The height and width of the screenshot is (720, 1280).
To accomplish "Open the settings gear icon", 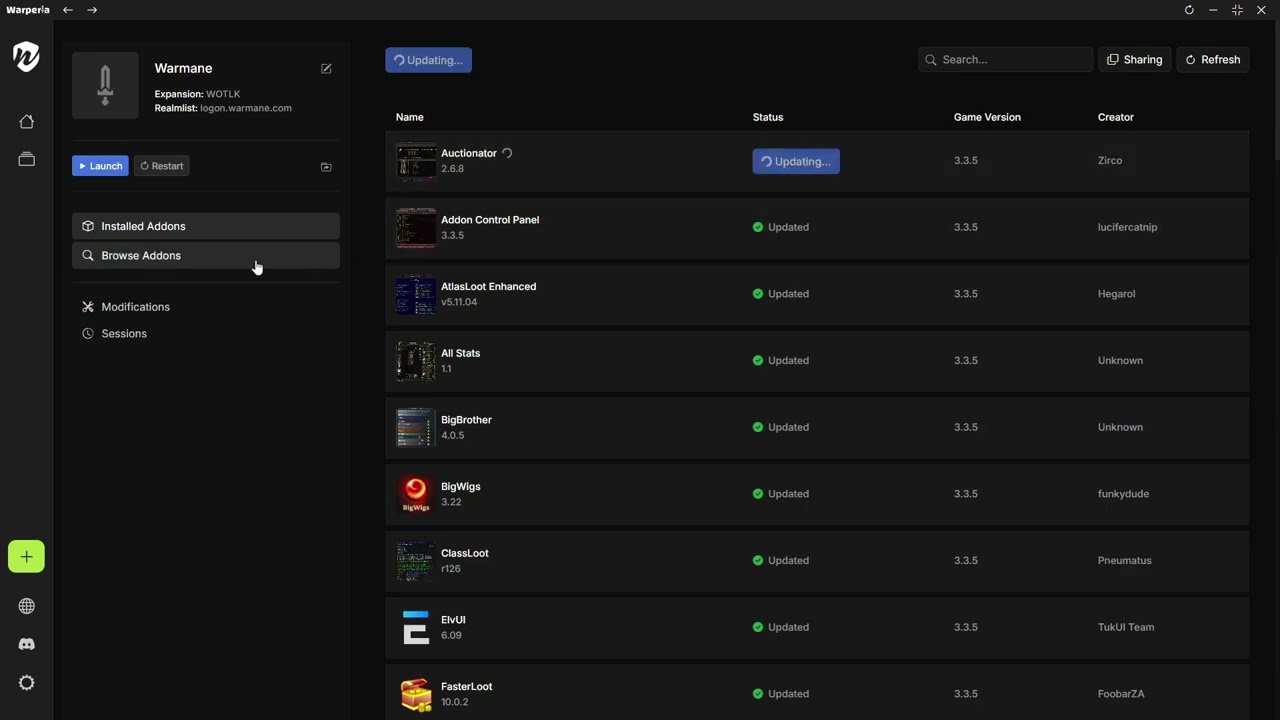I will [x=26, y=683].
